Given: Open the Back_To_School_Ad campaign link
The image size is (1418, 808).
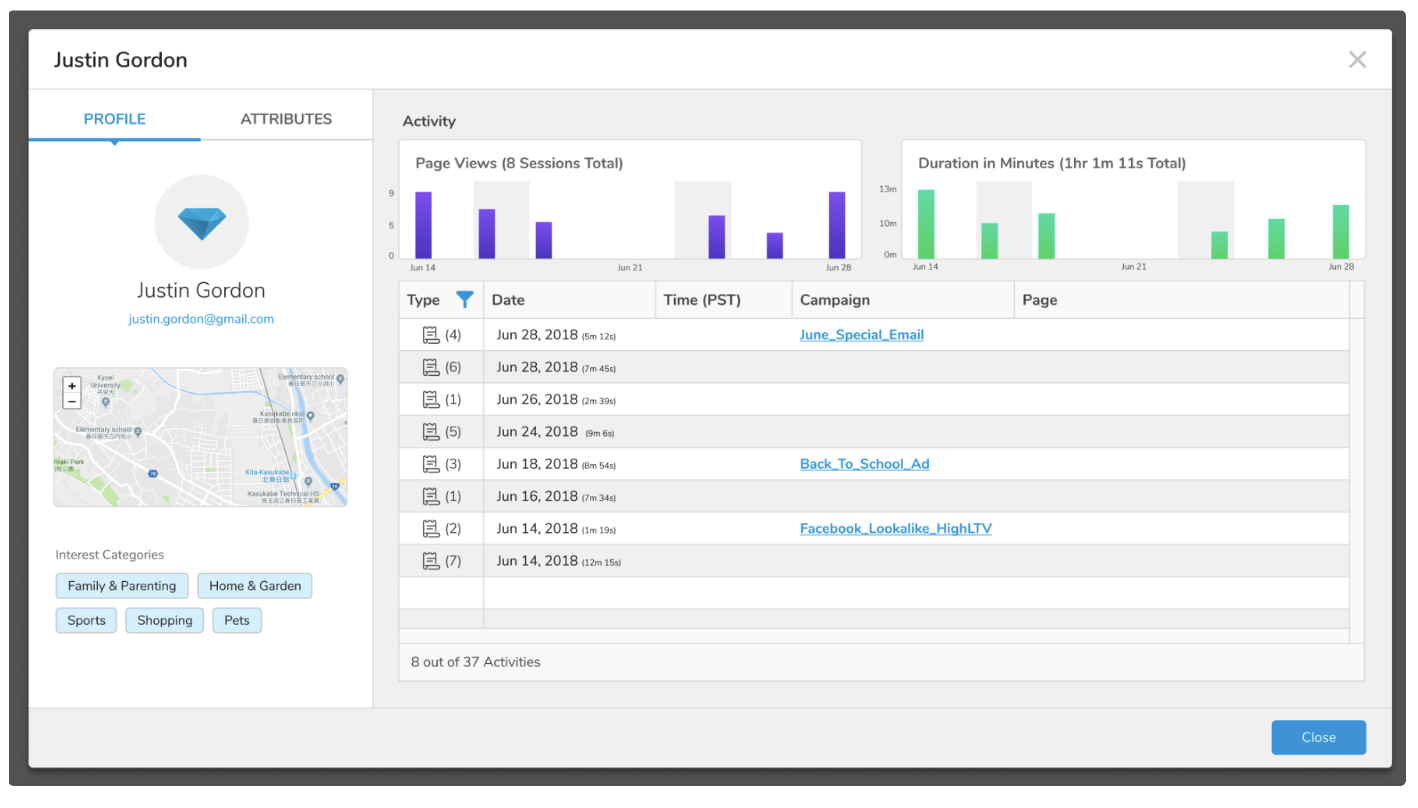Looking at the screenshot, I should (x=864, y=464).
